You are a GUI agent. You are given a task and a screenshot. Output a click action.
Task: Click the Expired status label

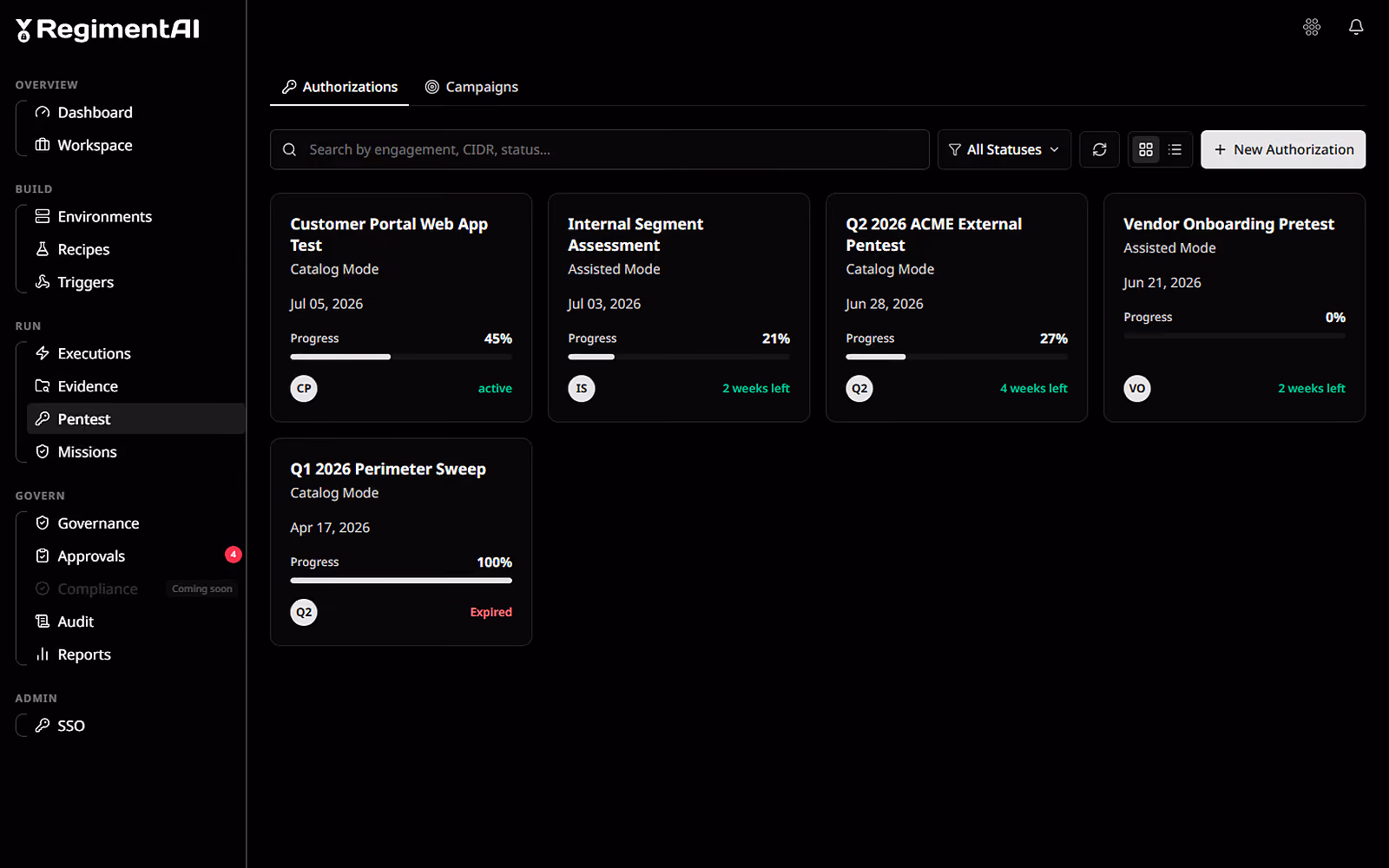491,612
